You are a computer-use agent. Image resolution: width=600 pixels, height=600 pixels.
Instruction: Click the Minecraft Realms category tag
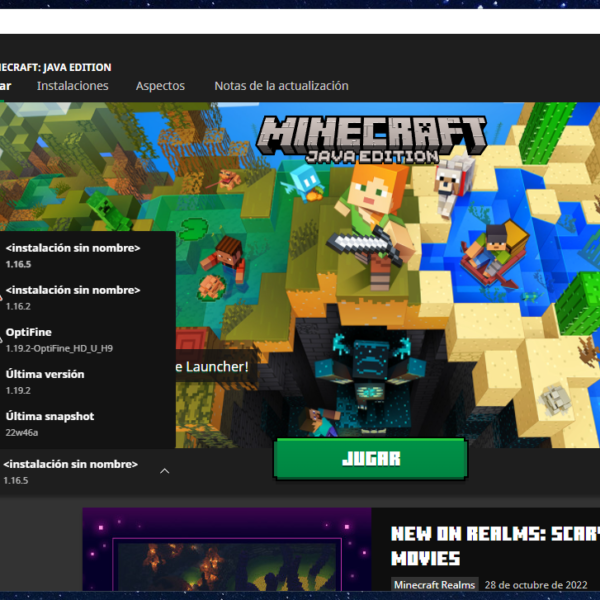tap(434, 585)
